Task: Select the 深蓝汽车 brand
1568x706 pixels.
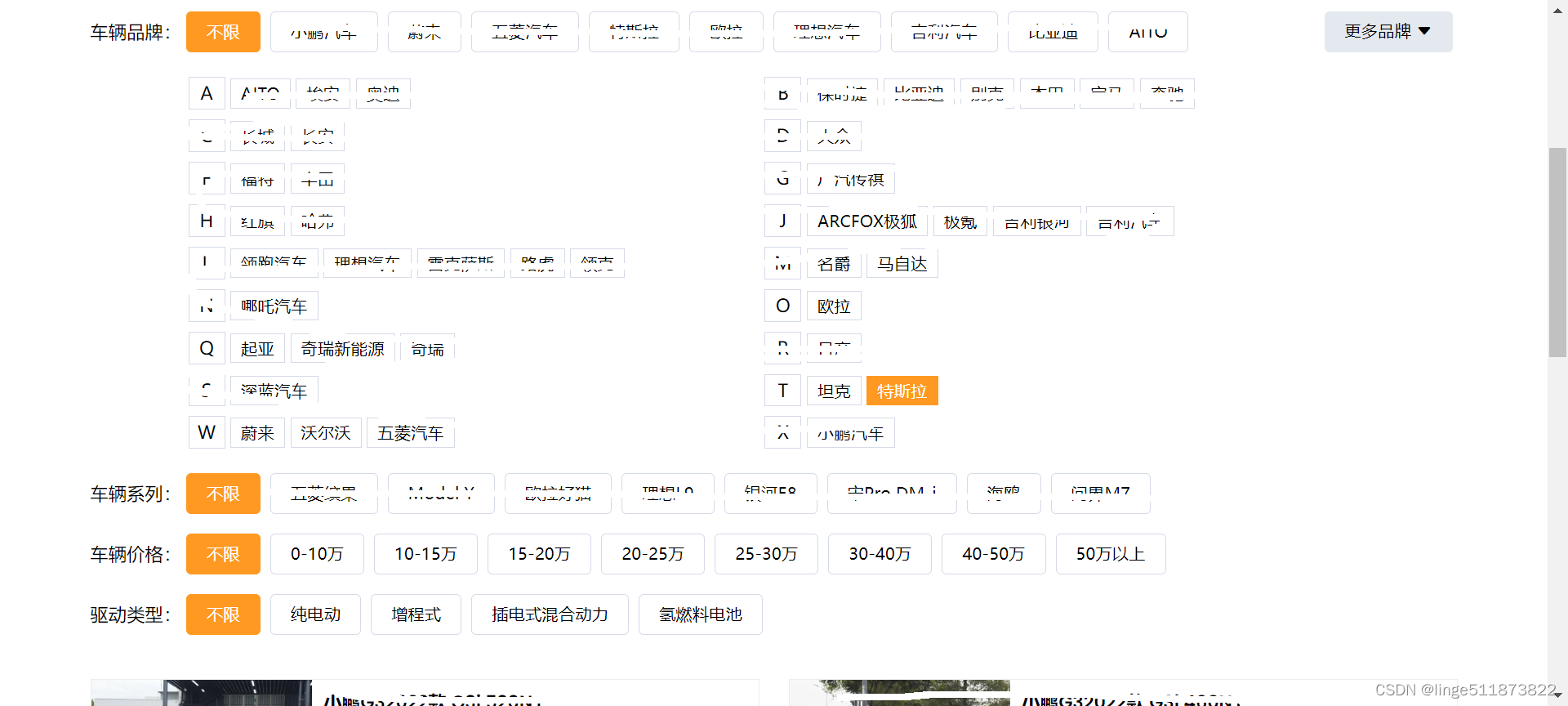Action: click(274, 391)
